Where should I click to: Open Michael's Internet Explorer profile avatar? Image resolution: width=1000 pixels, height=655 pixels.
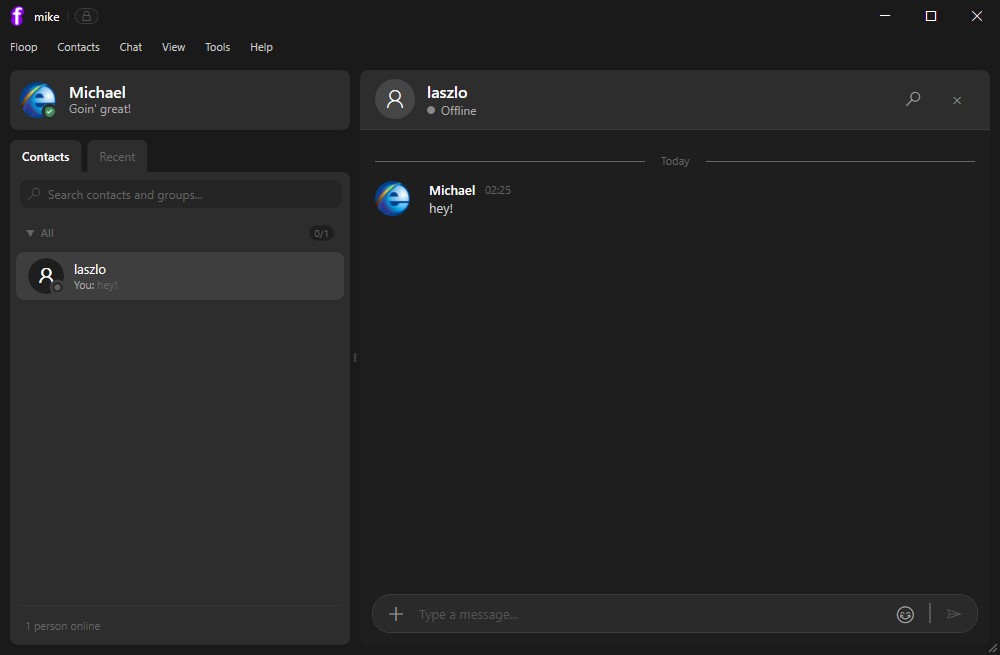(x=38, y=100)
